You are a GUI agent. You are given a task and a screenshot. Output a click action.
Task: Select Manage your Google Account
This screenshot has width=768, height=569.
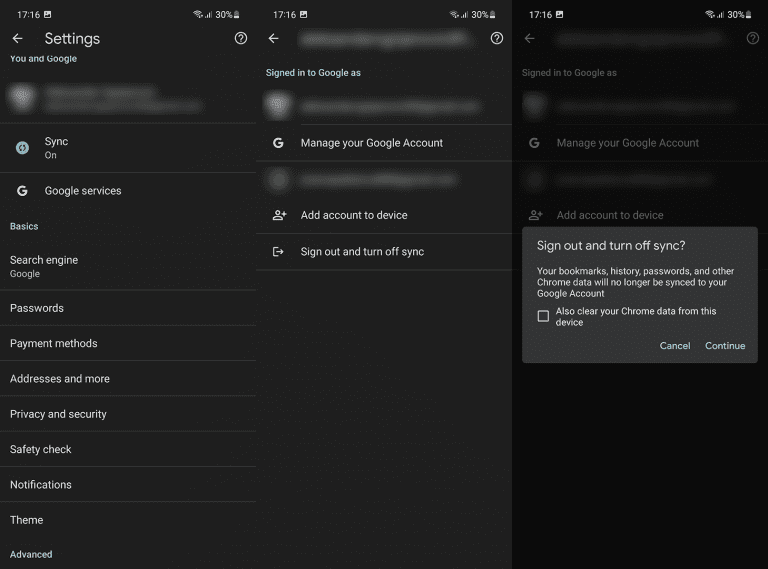(x=384, y=142)
